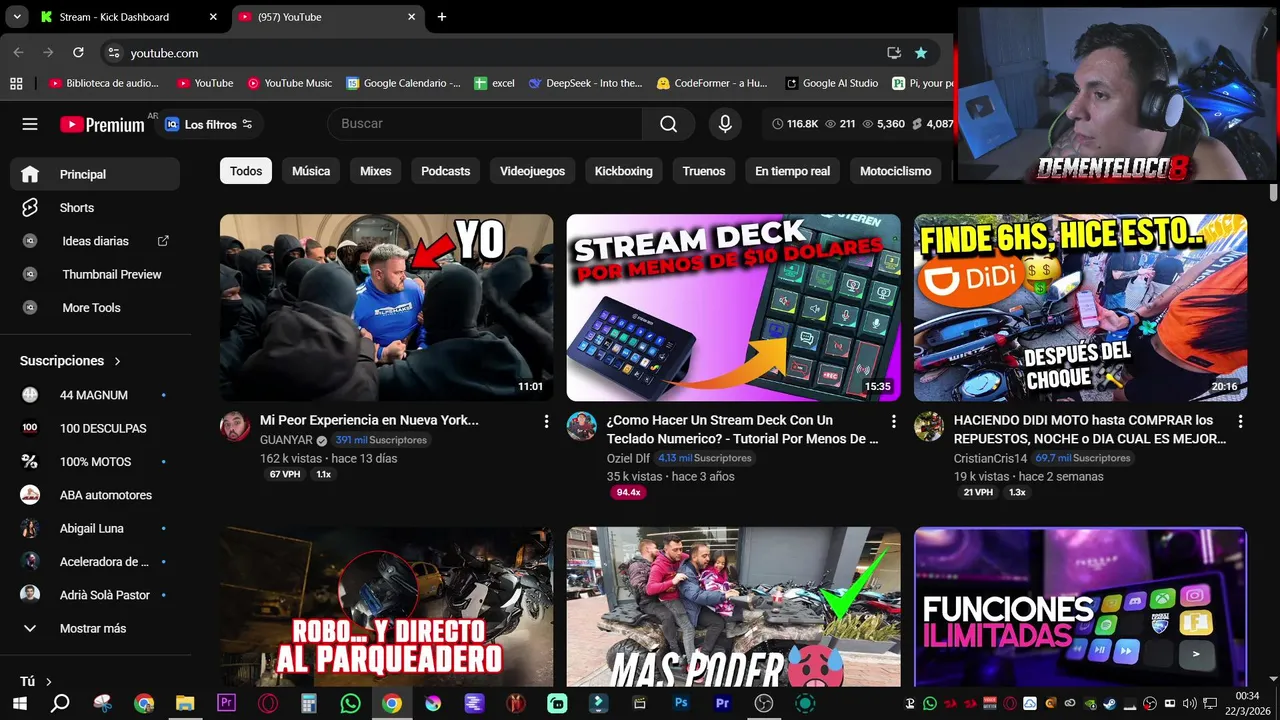
Task: Click the magnifier search button
Action: point(669,124)
